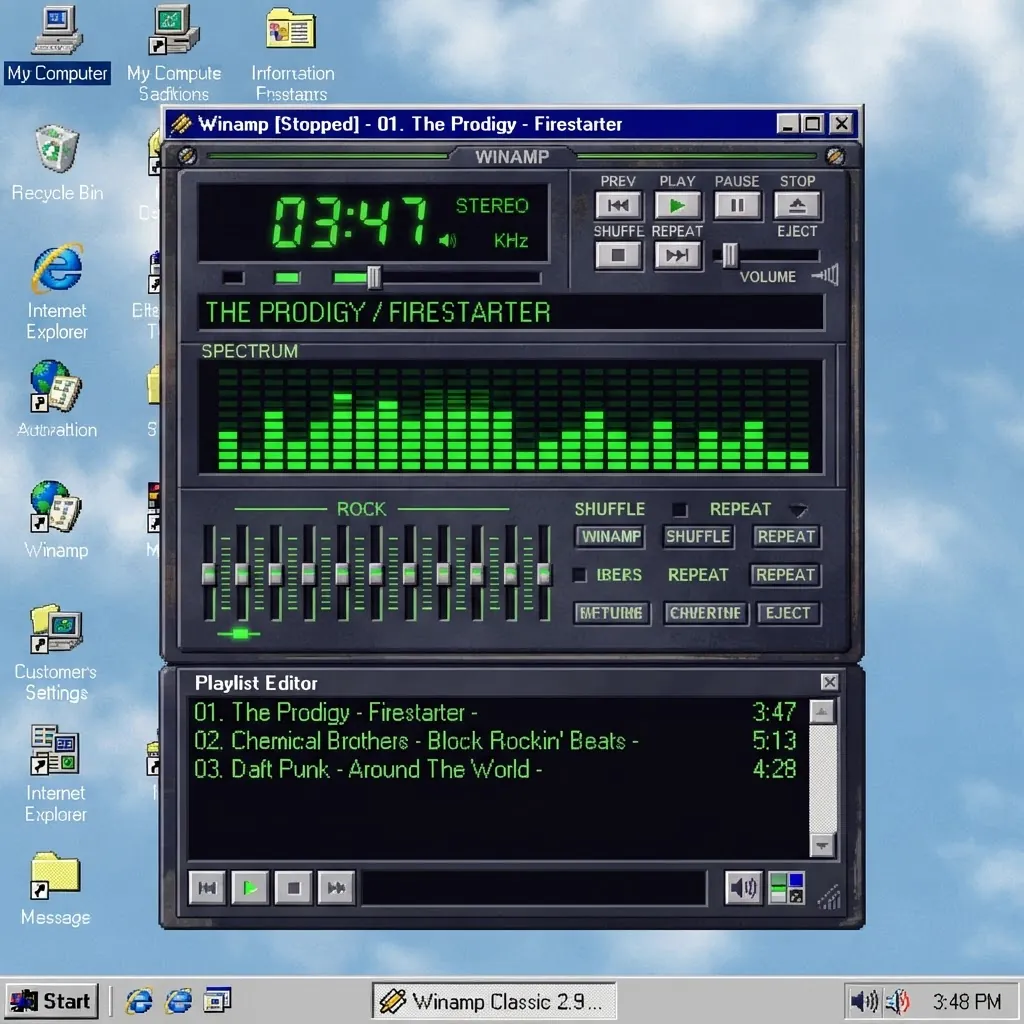This screenshot has height=1024, width=1024.
Task: Click the tray speaker icon with red mark
Action: coord(897,1000)
